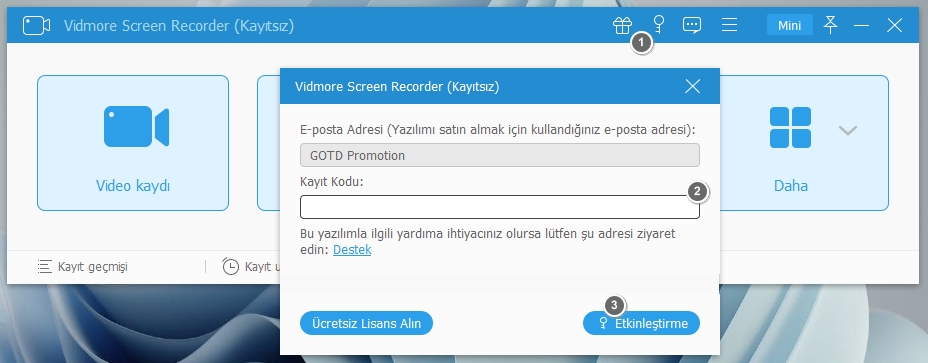Pin the recorder window on top
Image resolution: width=928 pixels, height=363 pixels.
click(831, 25)
